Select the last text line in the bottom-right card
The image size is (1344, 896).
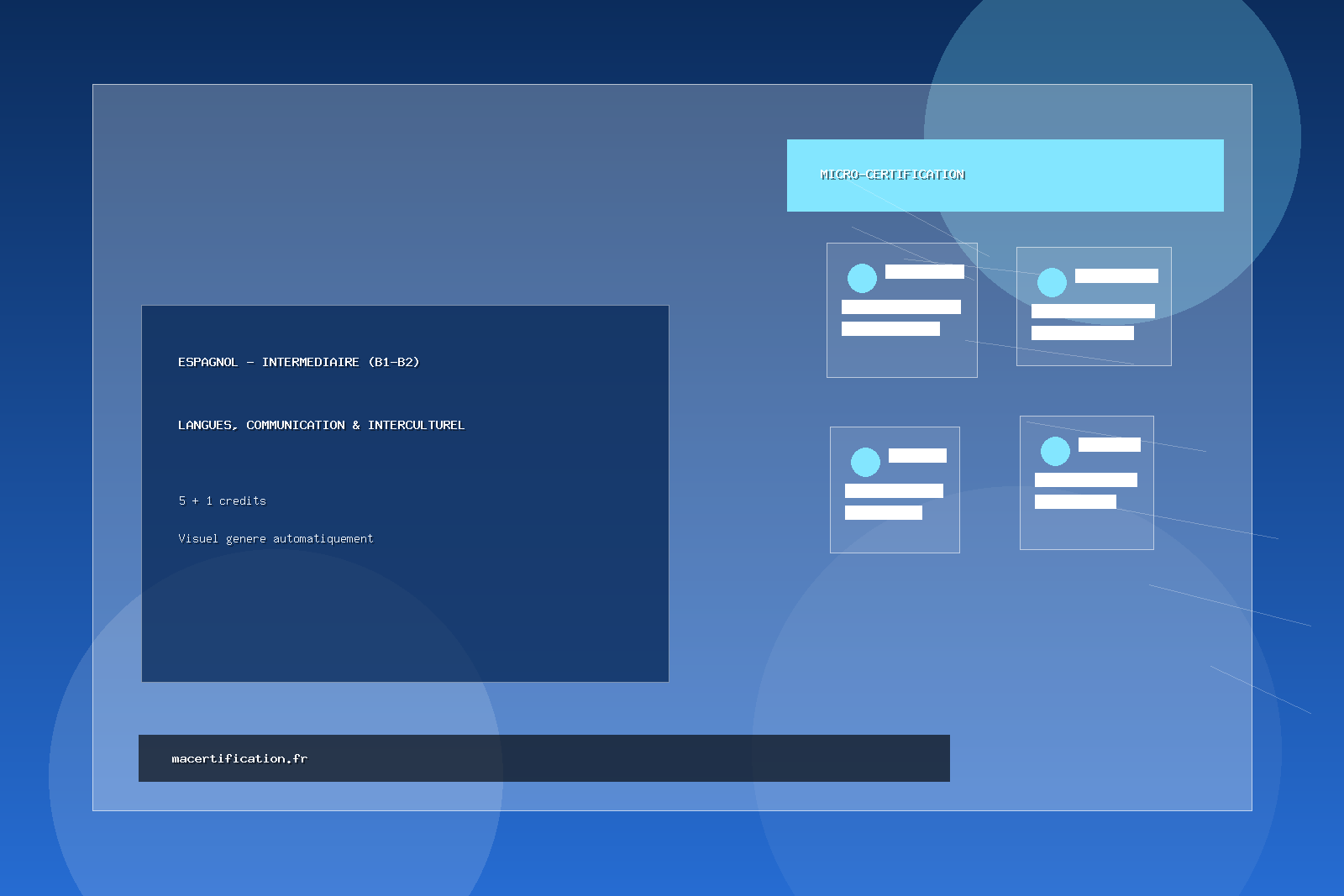[1075, 501]
